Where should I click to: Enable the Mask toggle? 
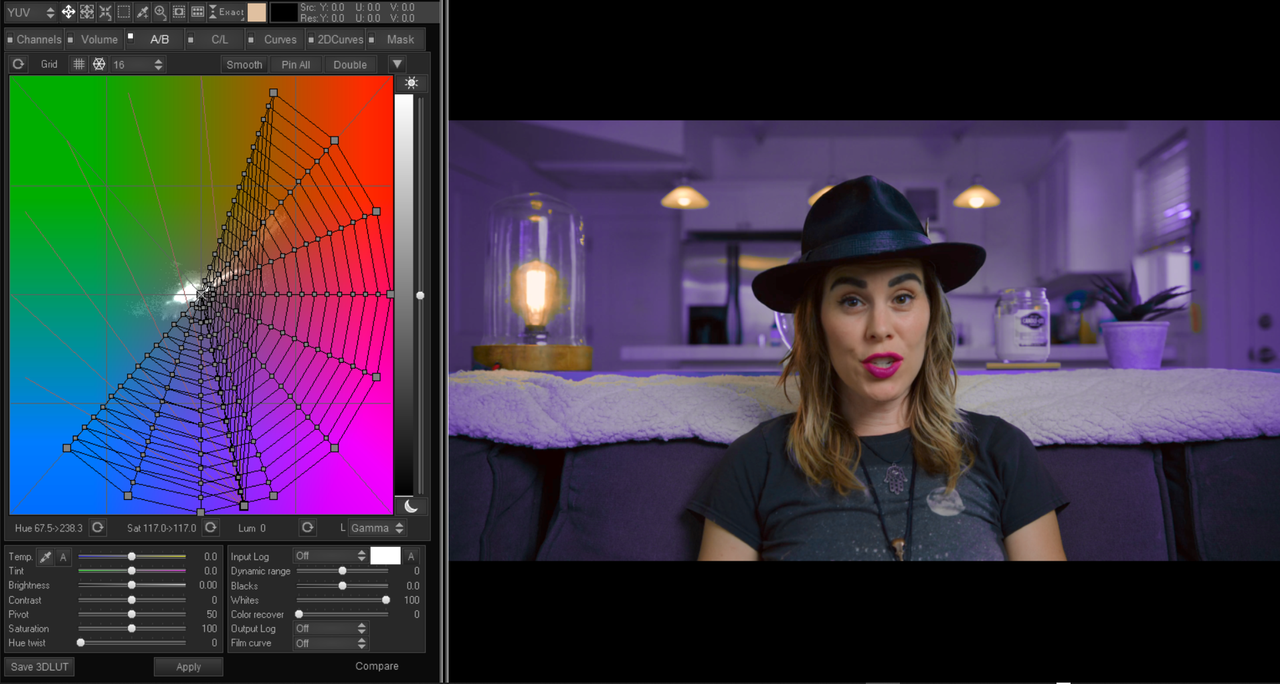(372, 40)
